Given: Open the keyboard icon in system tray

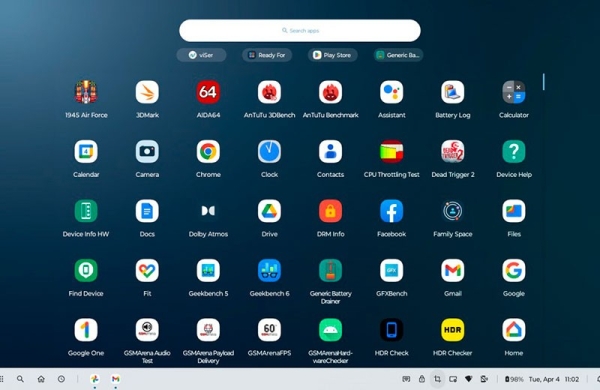Looking at the screenshot, I should click(x=406, y=379).
